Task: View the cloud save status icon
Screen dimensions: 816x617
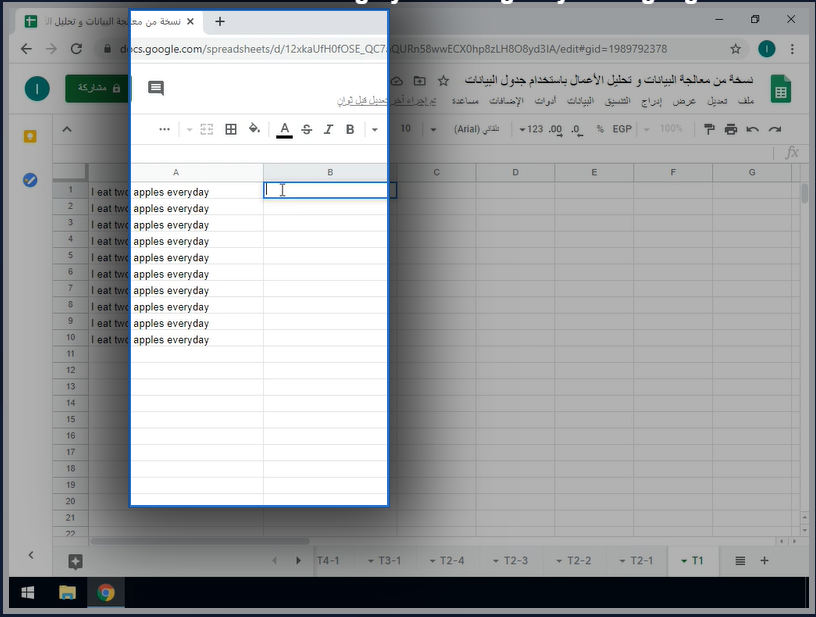Action: coord(397,81)
